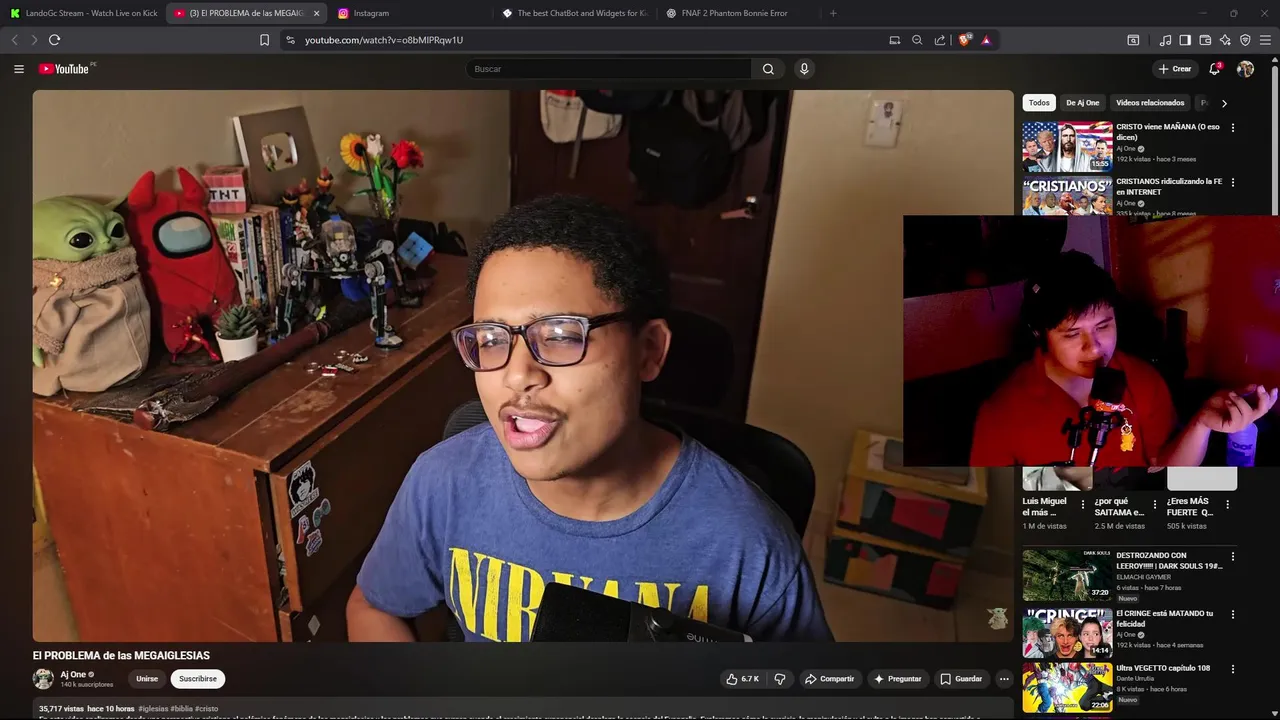
Task: Open the browser playlist music note icon
Action: tap(1165, 40)
